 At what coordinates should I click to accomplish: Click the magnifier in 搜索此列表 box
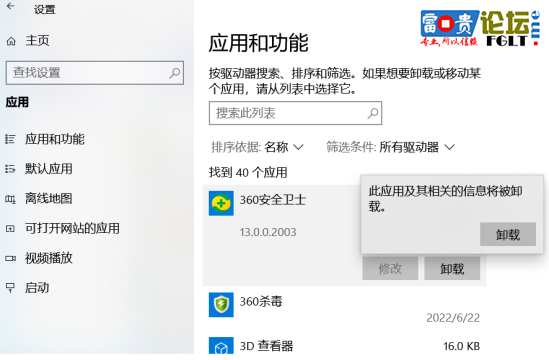[373, 113]
